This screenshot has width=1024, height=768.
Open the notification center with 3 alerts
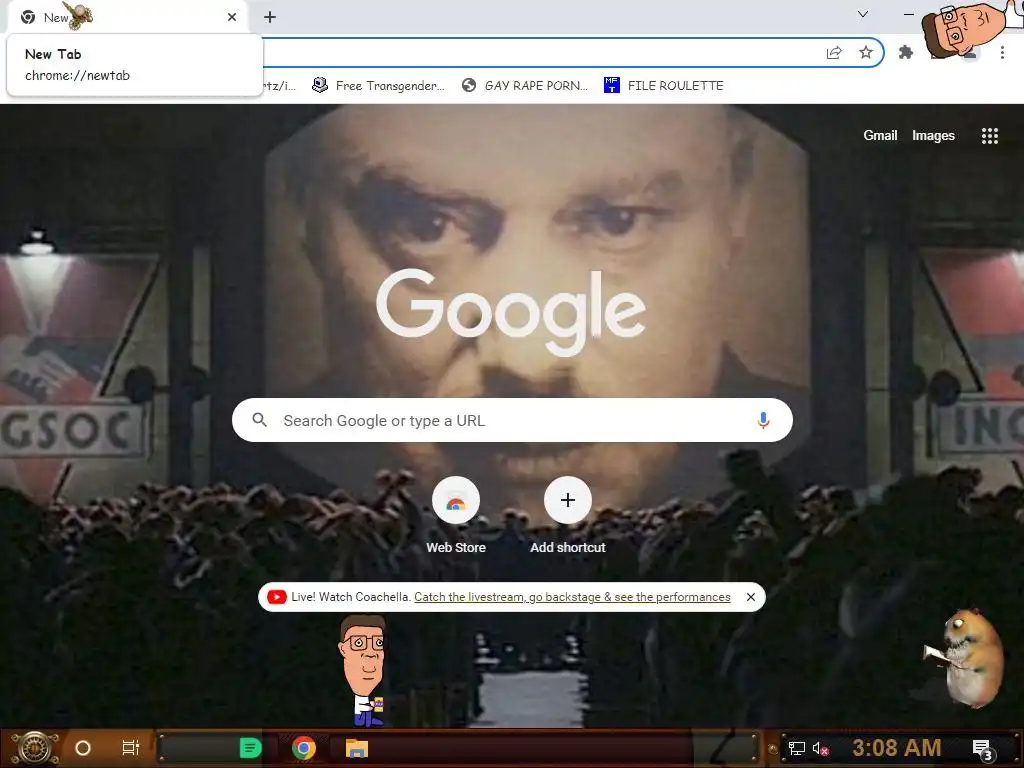pyautogui.click(x=982, y=749)
